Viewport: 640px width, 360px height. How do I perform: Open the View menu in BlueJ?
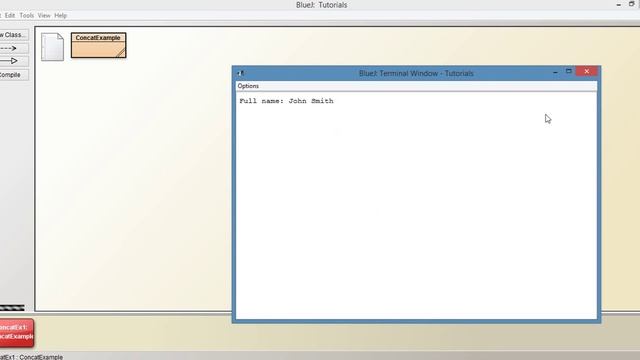(x=44, y=16)
